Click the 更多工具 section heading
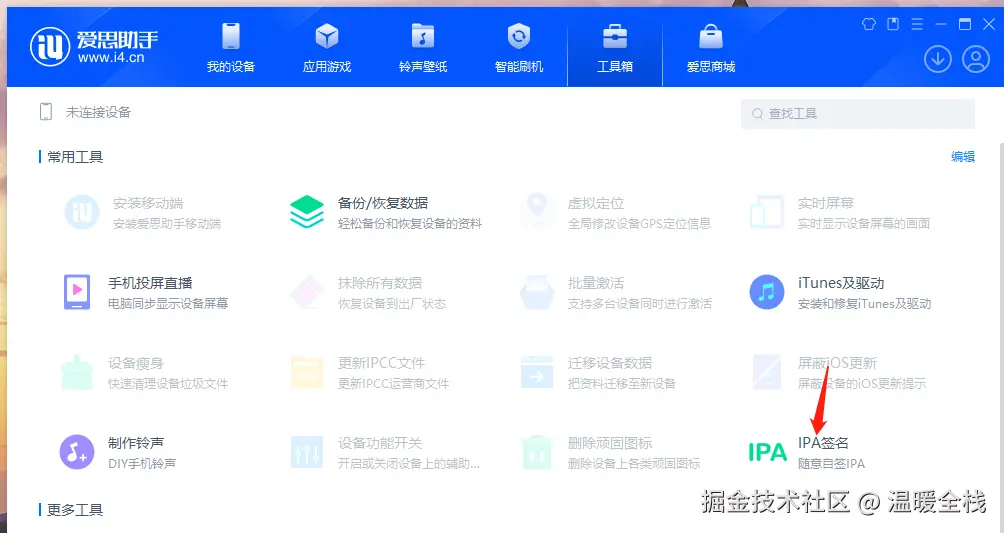The width and height of the screenshot is (1004, 533). click(75, 510)
